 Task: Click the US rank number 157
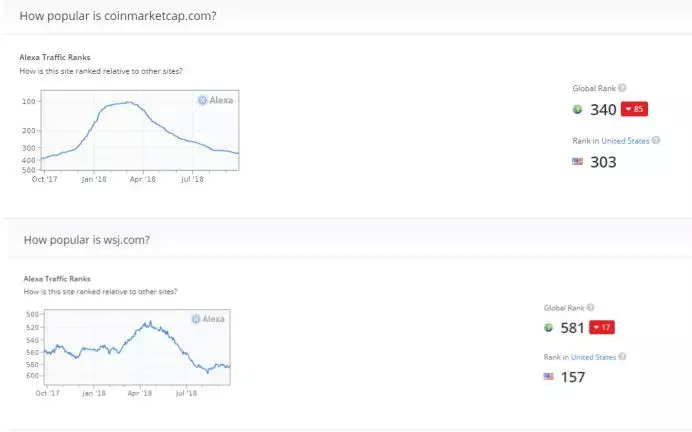tap(573, 377)
